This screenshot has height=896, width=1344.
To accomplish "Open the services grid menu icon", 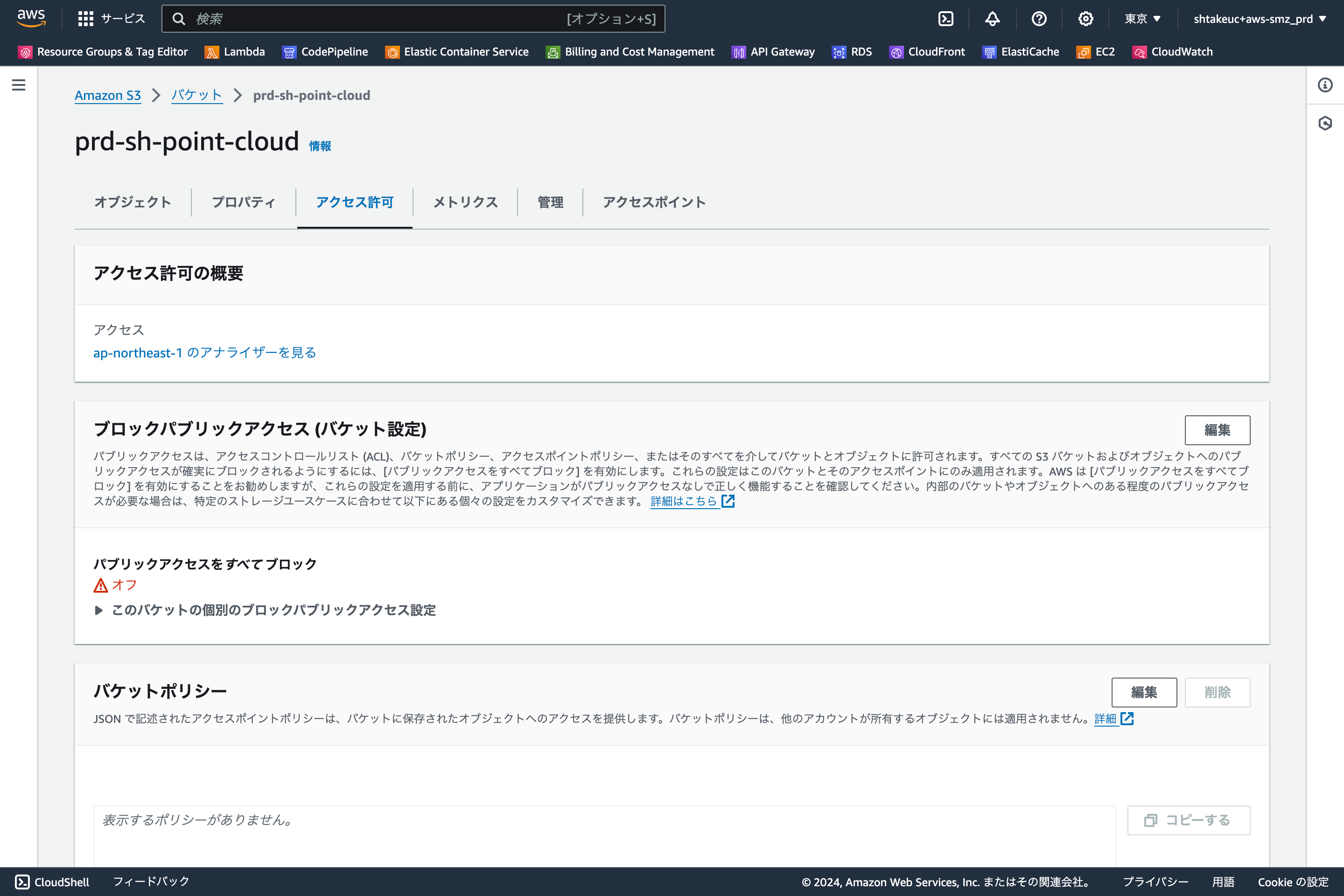I will click(86, 19).
